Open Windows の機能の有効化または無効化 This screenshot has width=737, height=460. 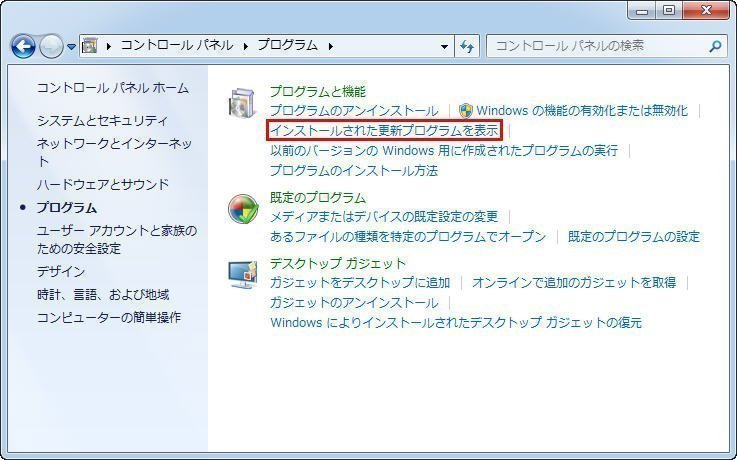click(x=582, y=110)
